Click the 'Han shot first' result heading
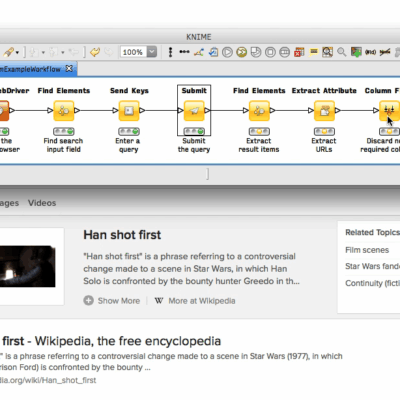 [122, 235]
